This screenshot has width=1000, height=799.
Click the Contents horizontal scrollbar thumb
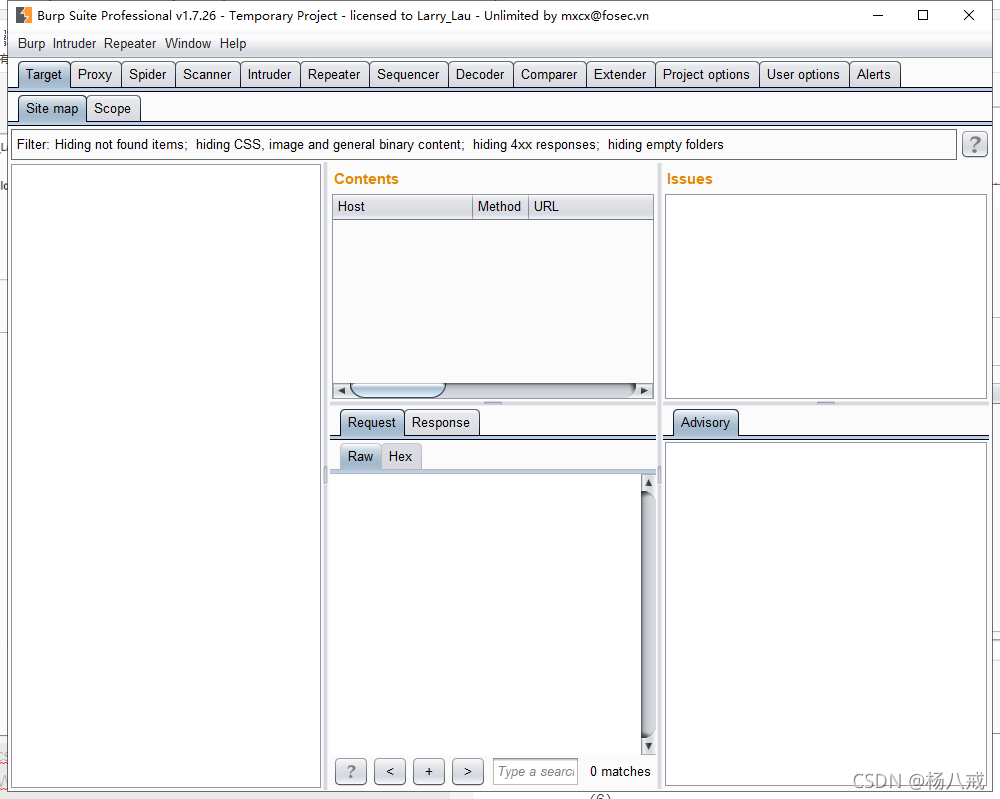398,390
